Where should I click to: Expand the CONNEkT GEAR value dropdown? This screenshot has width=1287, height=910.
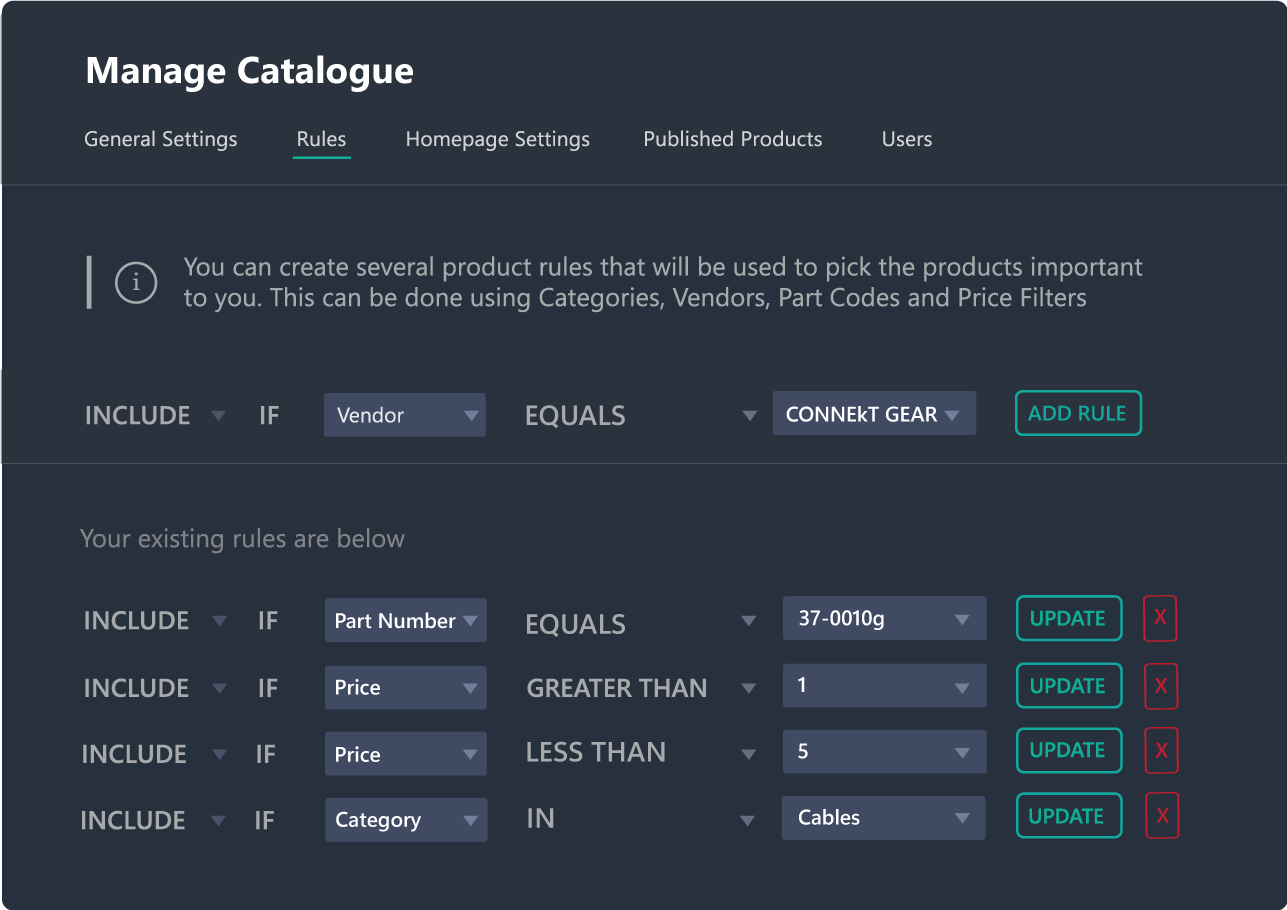click(x=873, y=414)
